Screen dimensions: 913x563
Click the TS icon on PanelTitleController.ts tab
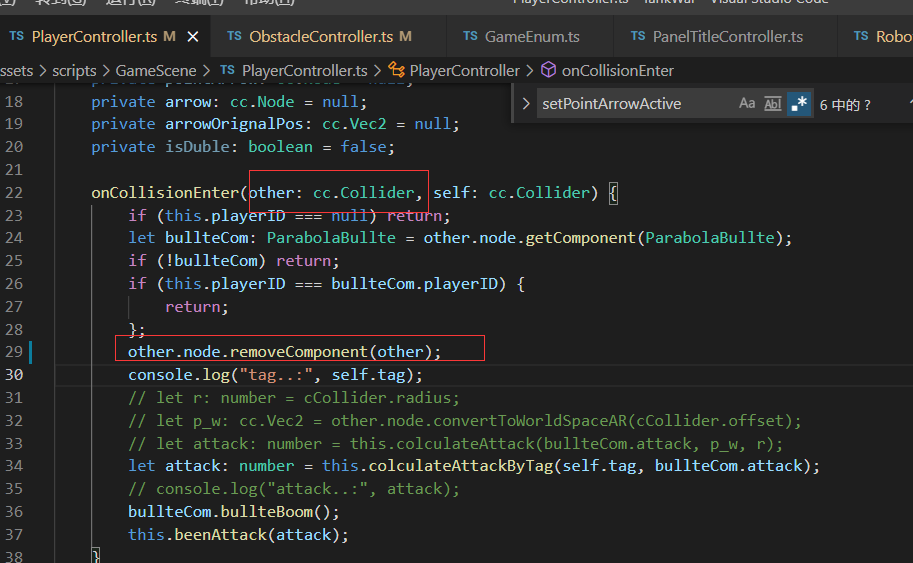(x=638, y=36)
